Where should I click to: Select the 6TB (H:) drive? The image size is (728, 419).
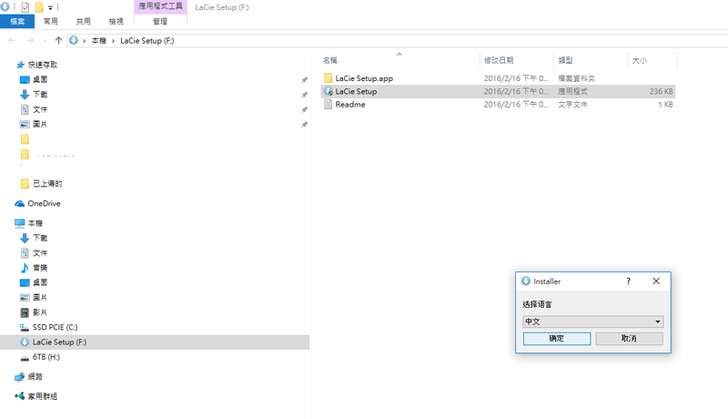(46, 357)
